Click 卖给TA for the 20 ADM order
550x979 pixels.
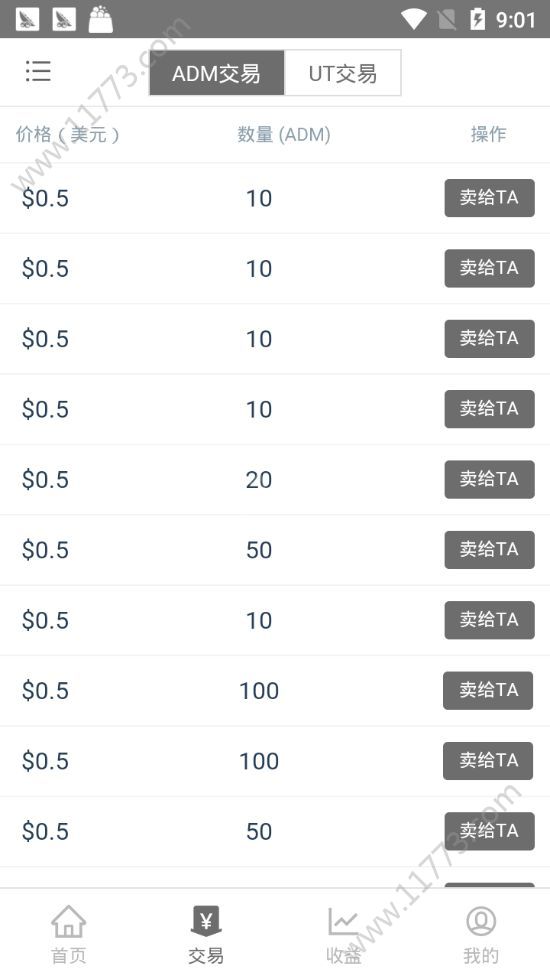point(489,480)
